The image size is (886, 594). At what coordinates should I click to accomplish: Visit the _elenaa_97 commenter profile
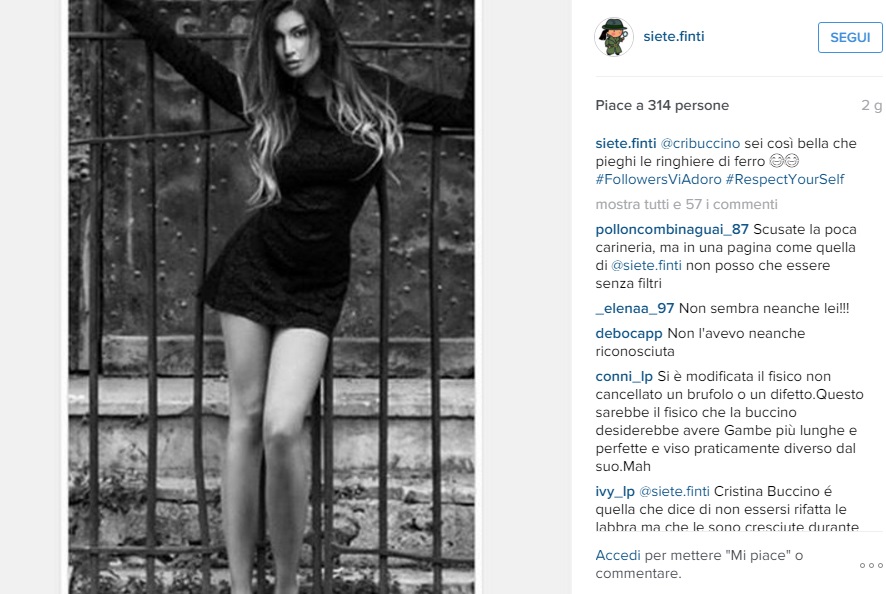click(635, 308)
